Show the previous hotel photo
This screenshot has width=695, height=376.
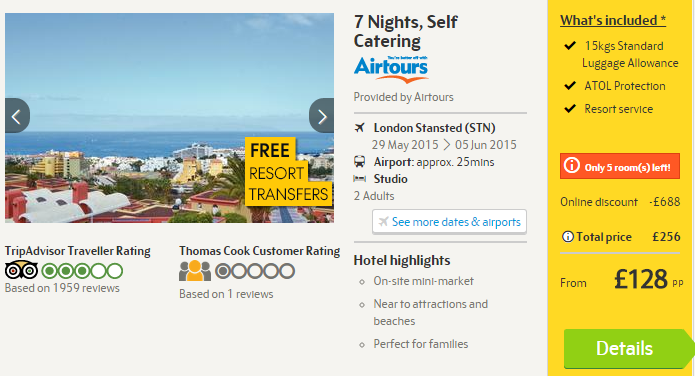[x=17, y=116]
